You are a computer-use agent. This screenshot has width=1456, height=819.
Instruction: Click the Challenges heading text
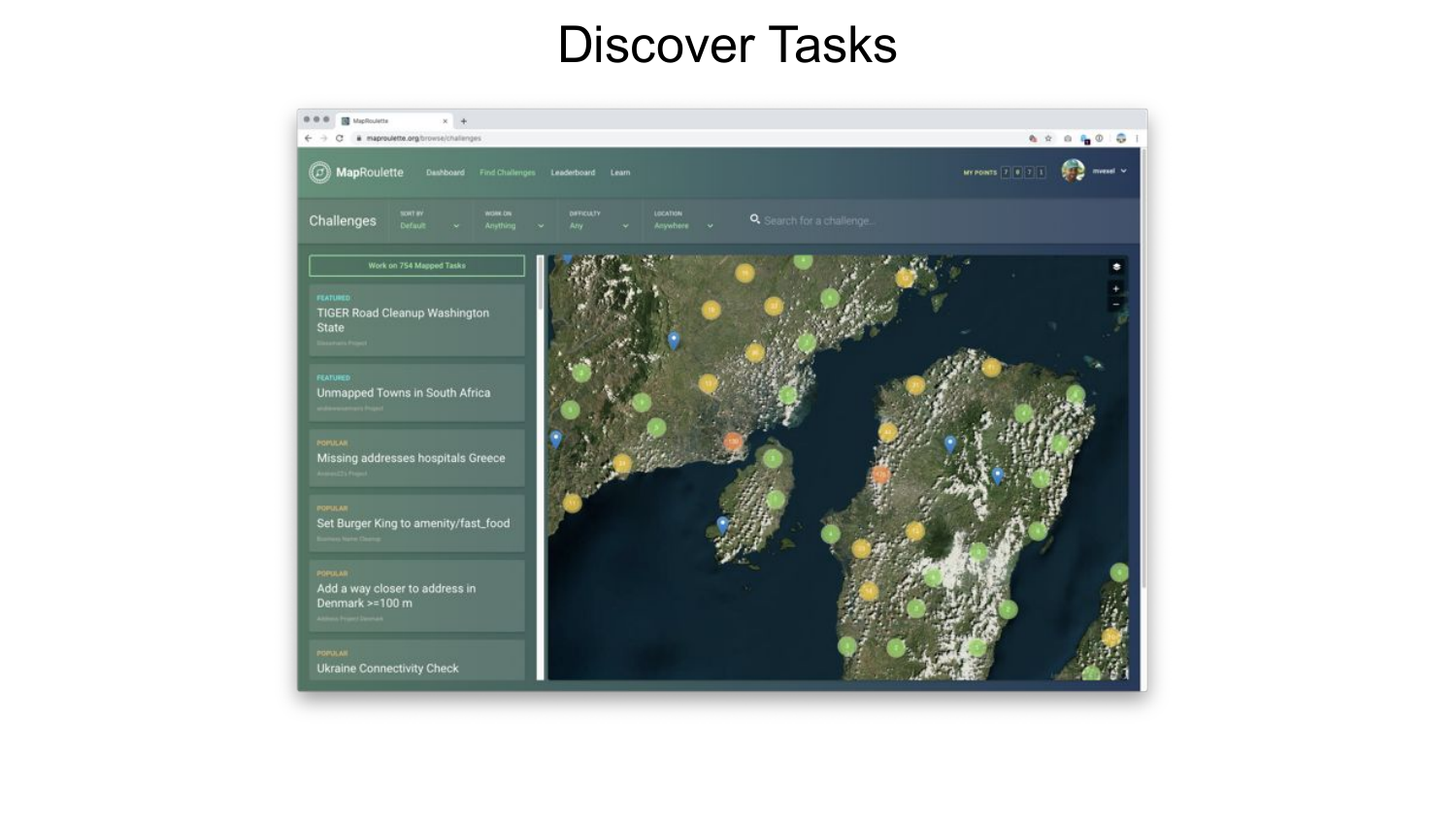343,221
